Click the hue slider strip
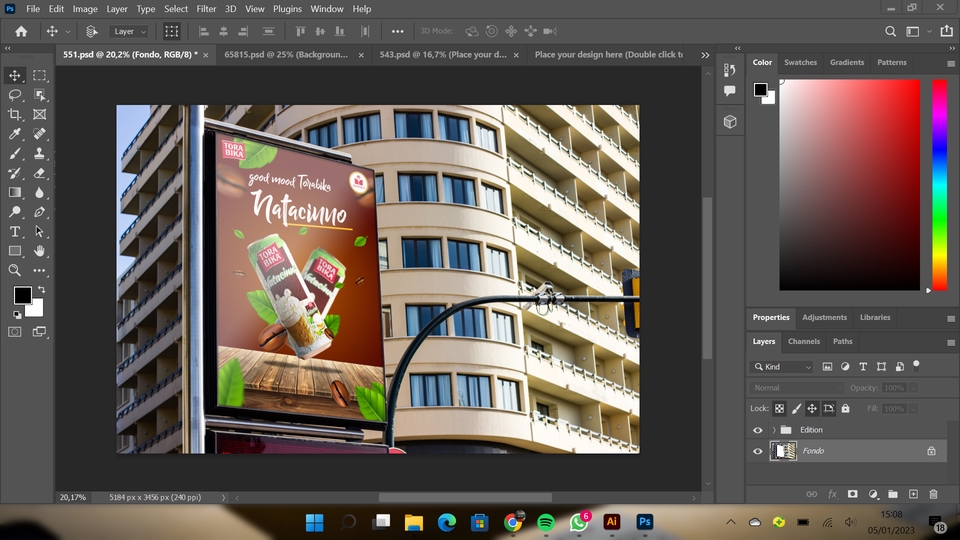The width and height of the screenshot is (960, 540). 939,185
